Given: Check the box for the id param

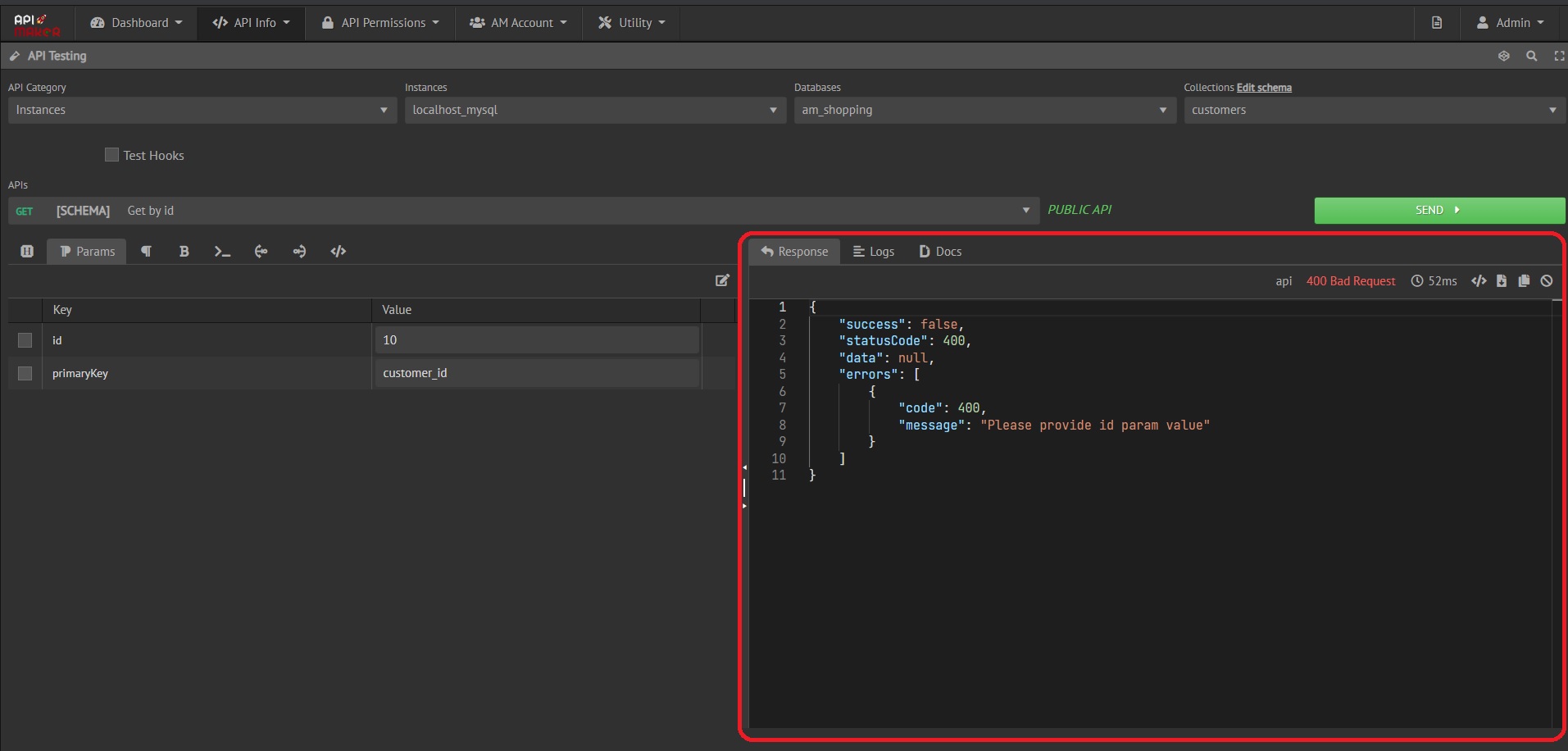Looking at the screenshot, I should (x=25, y=340).
